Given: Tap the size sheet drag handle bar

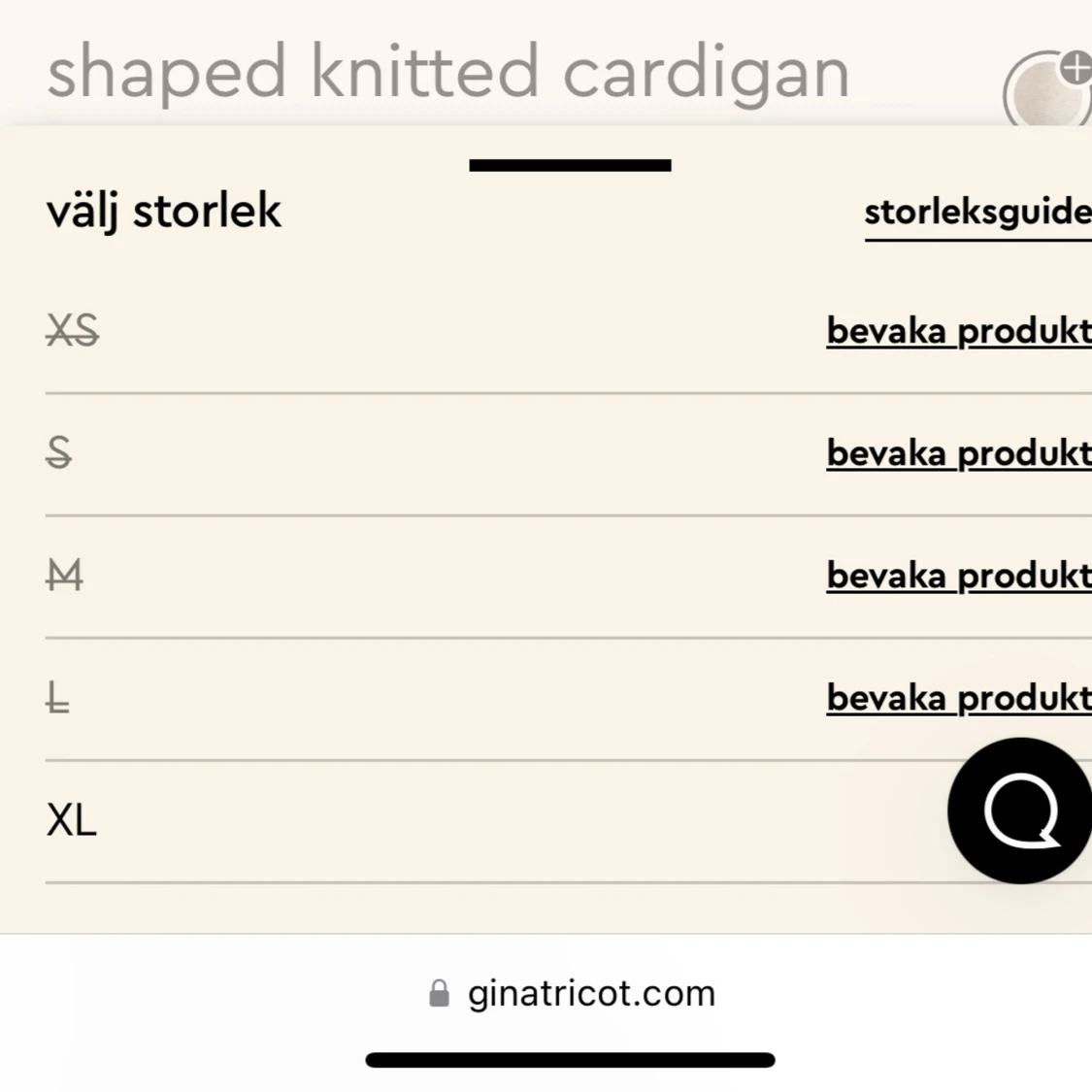Looking at the screenshot, I should tap(570, 165).
